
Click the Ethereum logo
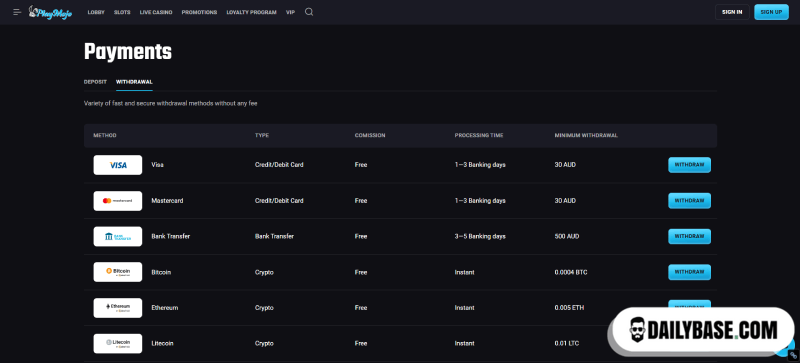pos(118,308)
